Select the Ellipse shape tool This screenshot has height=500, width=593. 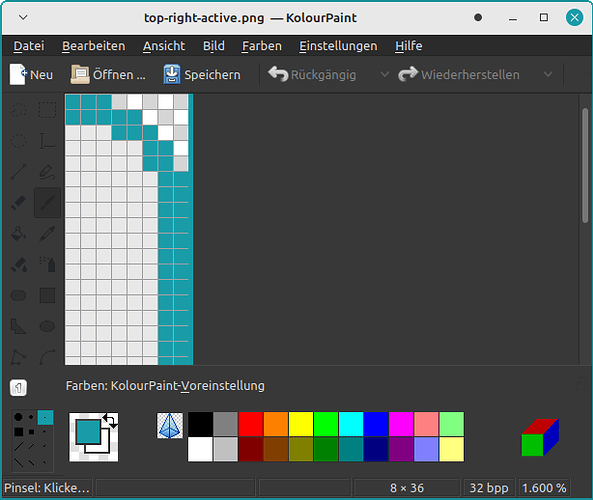point(47,326)
